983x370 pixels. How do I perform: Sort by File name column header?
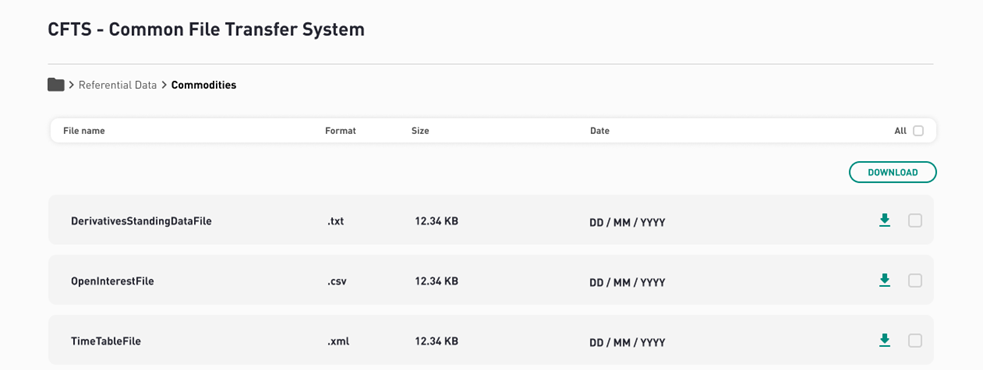coord(84,131)
